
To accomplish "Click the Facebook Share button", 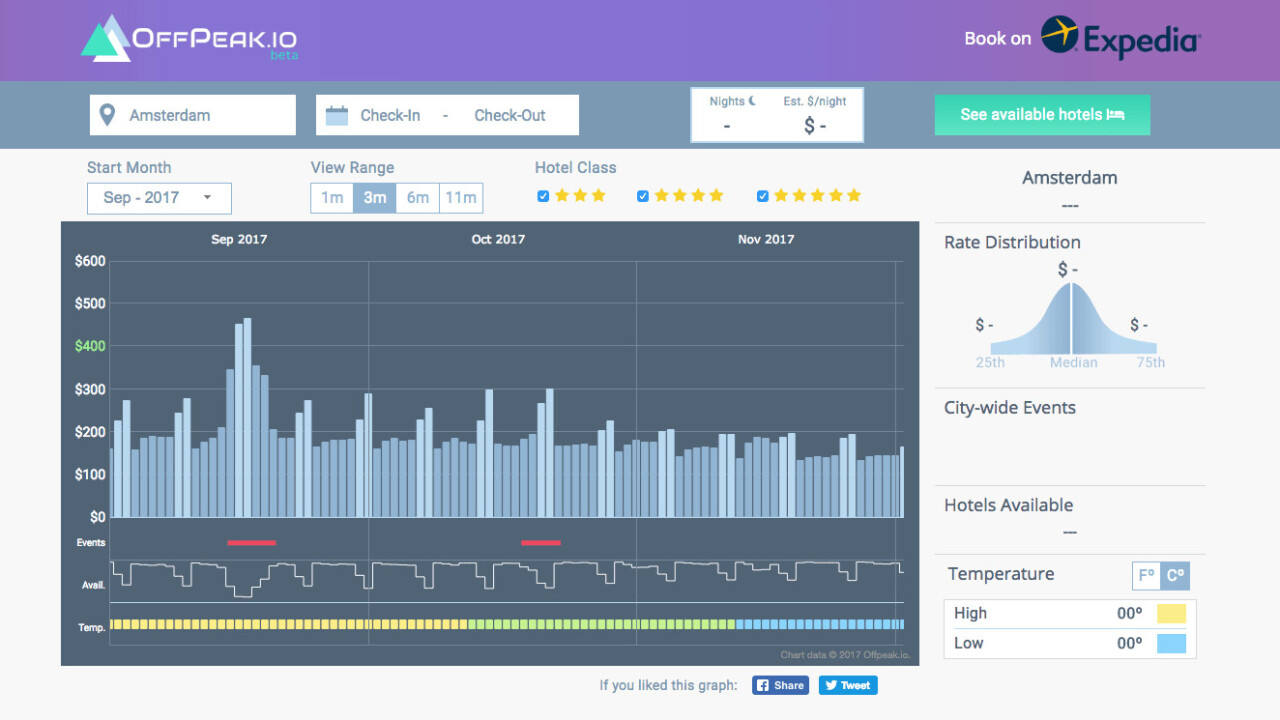I will [780, 685].
